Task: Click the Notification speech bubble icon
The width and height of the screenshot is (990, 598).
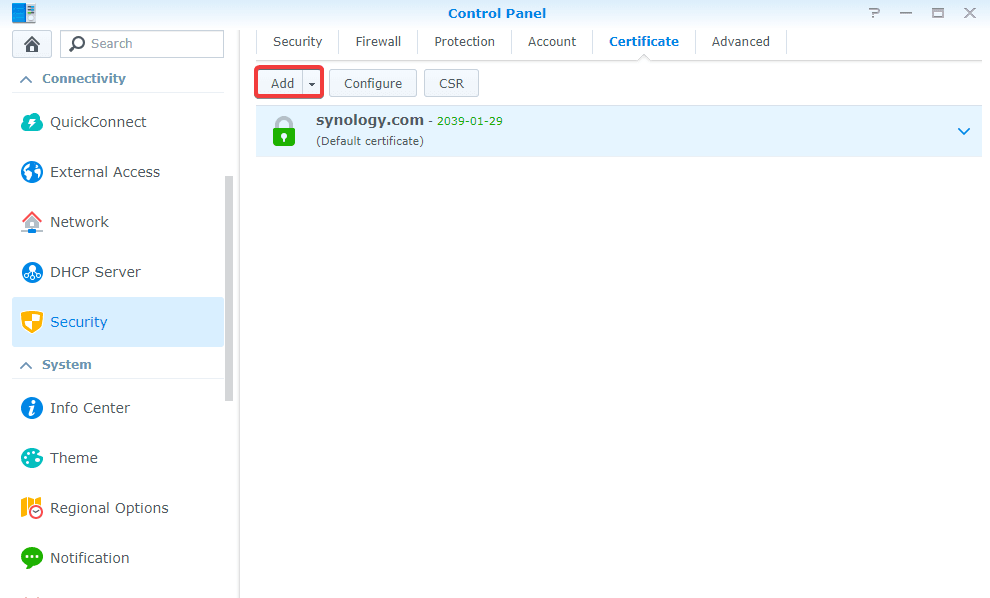Action: point(32,558)
